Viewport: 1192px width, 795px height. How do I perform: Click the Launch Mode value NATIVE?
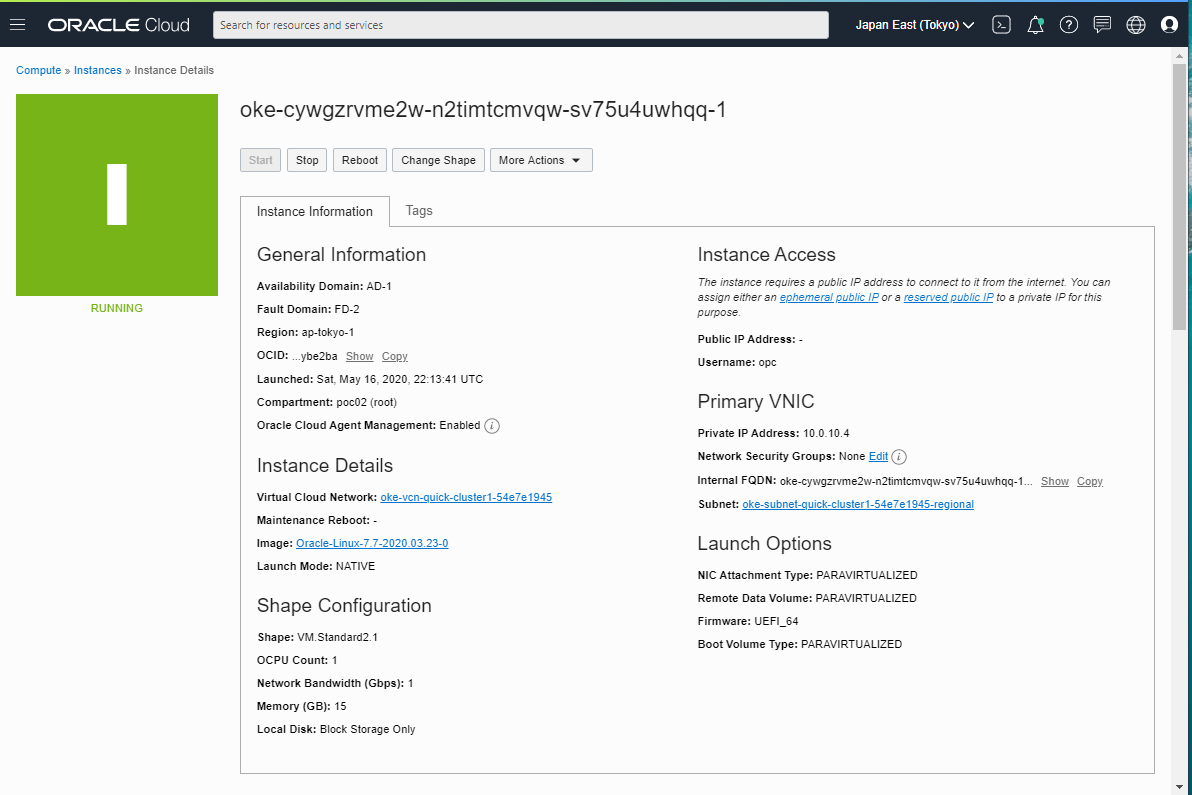(355, 566)
